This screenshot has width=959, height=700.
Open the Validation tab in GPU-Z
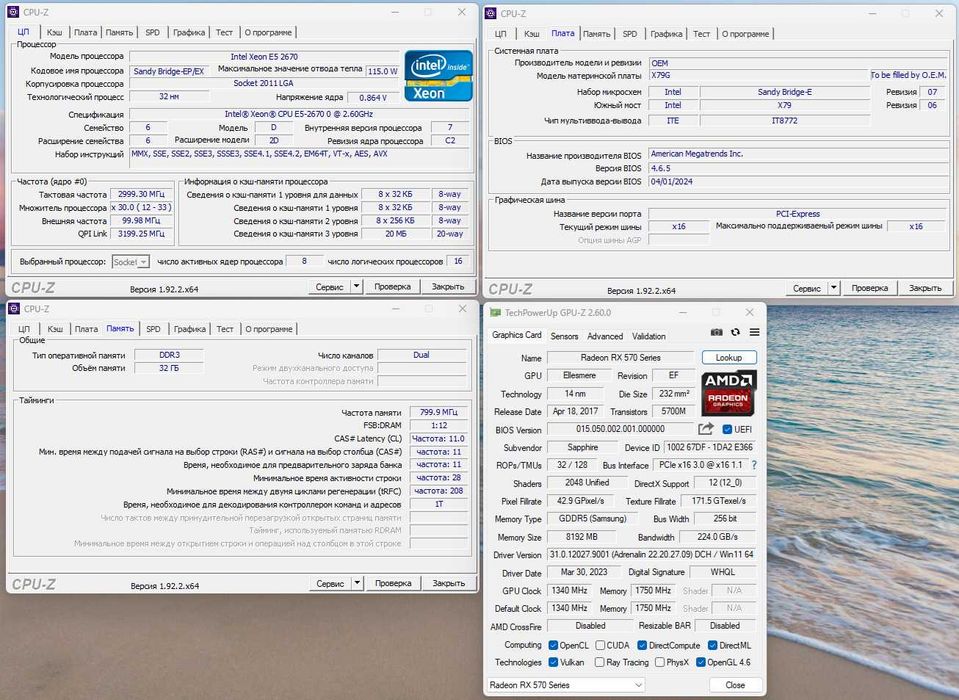649,336
